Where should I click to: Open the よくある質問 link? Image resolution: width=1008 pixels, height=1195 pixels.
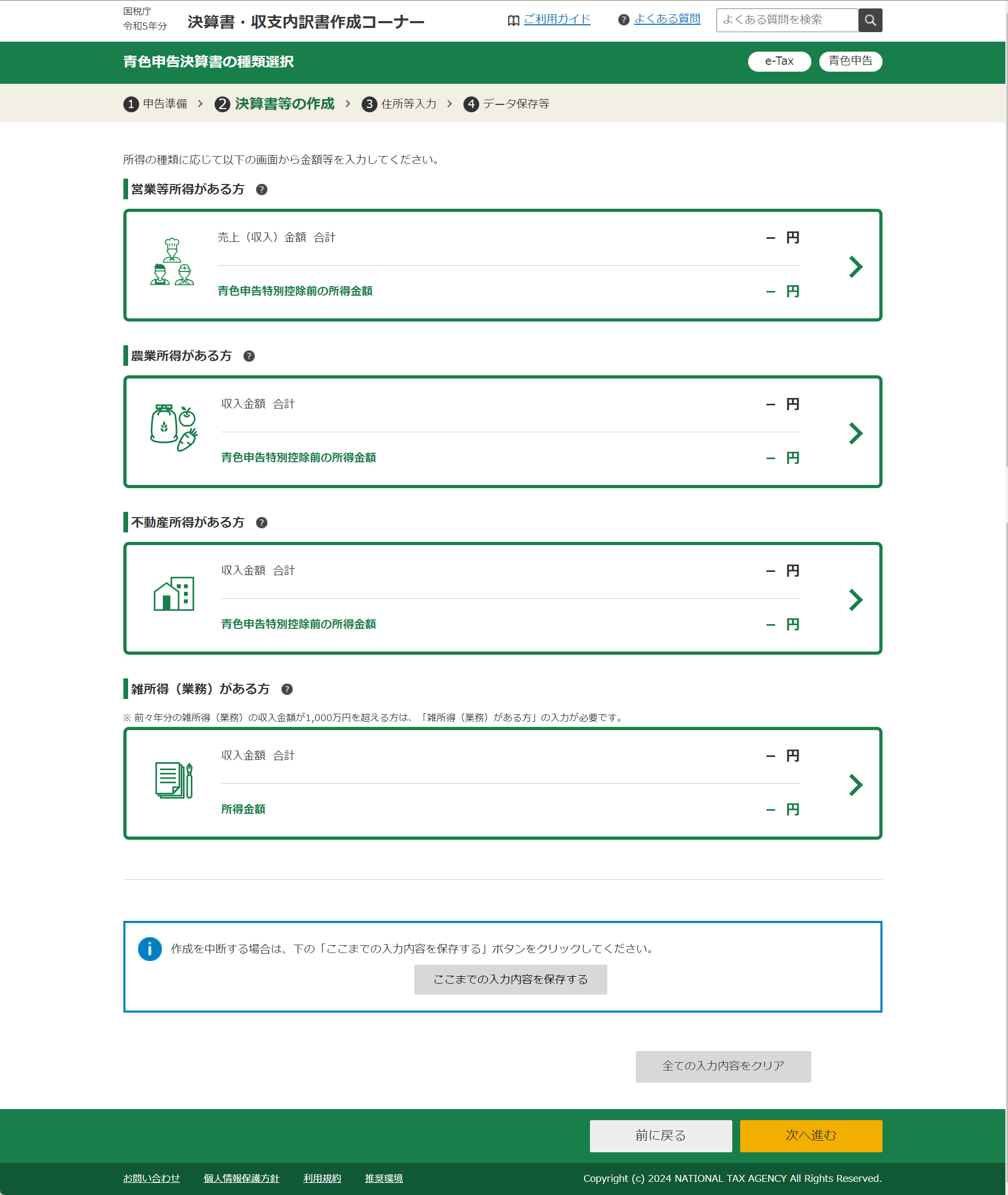[x=667, y=20]
